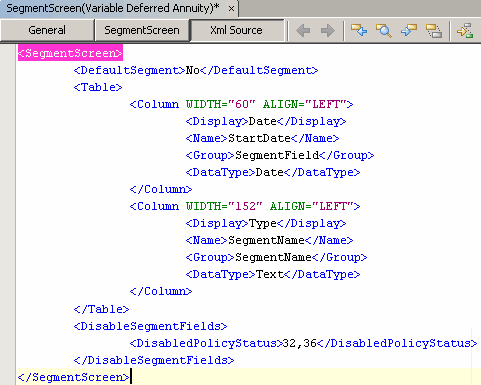Image resolution: width=481 pixels, height=385 pixels.
Task: Click the ALIGN="LEFT" attribute of the WIDTH 60 column
Action: (305, 104)
